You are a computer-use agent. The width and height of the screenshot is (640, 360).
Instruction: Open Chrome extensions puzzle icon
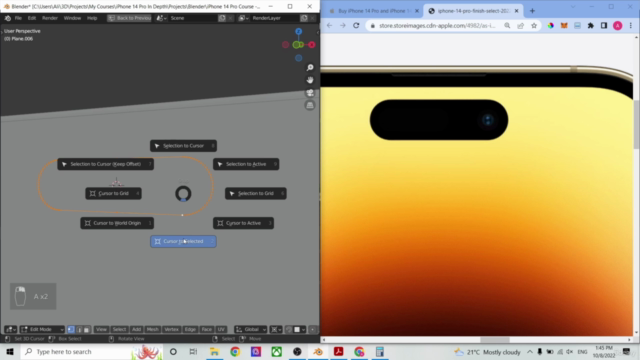coord(591,25)
